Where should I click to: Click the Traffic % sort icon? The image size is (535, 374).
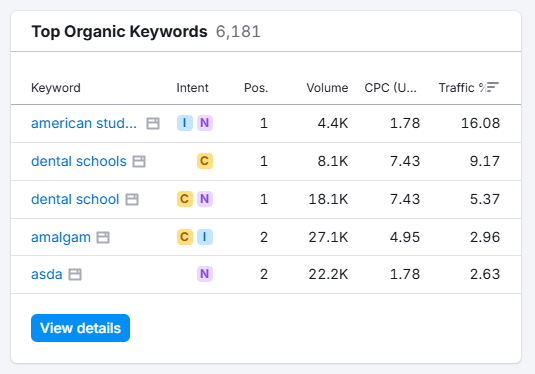tap(492, 87)
